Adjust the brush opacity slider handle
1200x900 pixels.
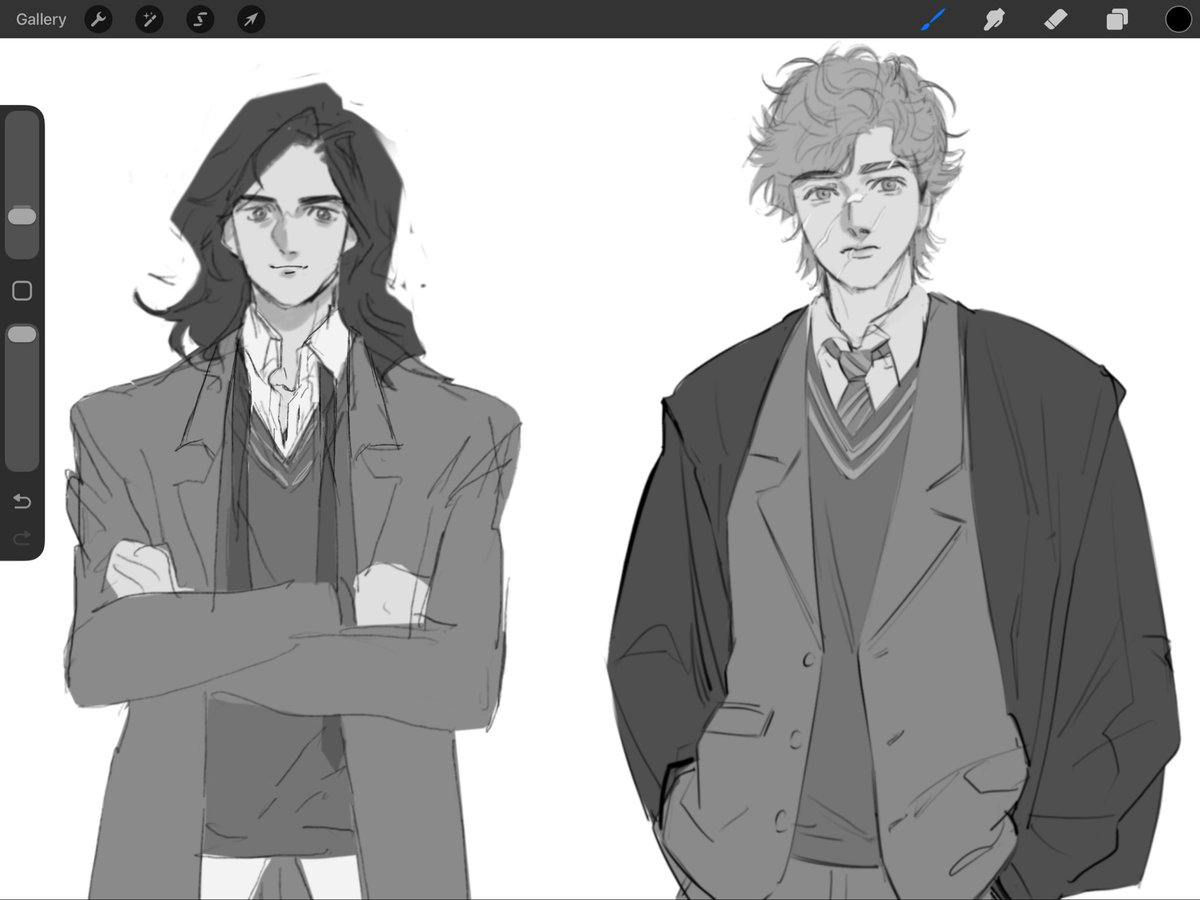22,335
